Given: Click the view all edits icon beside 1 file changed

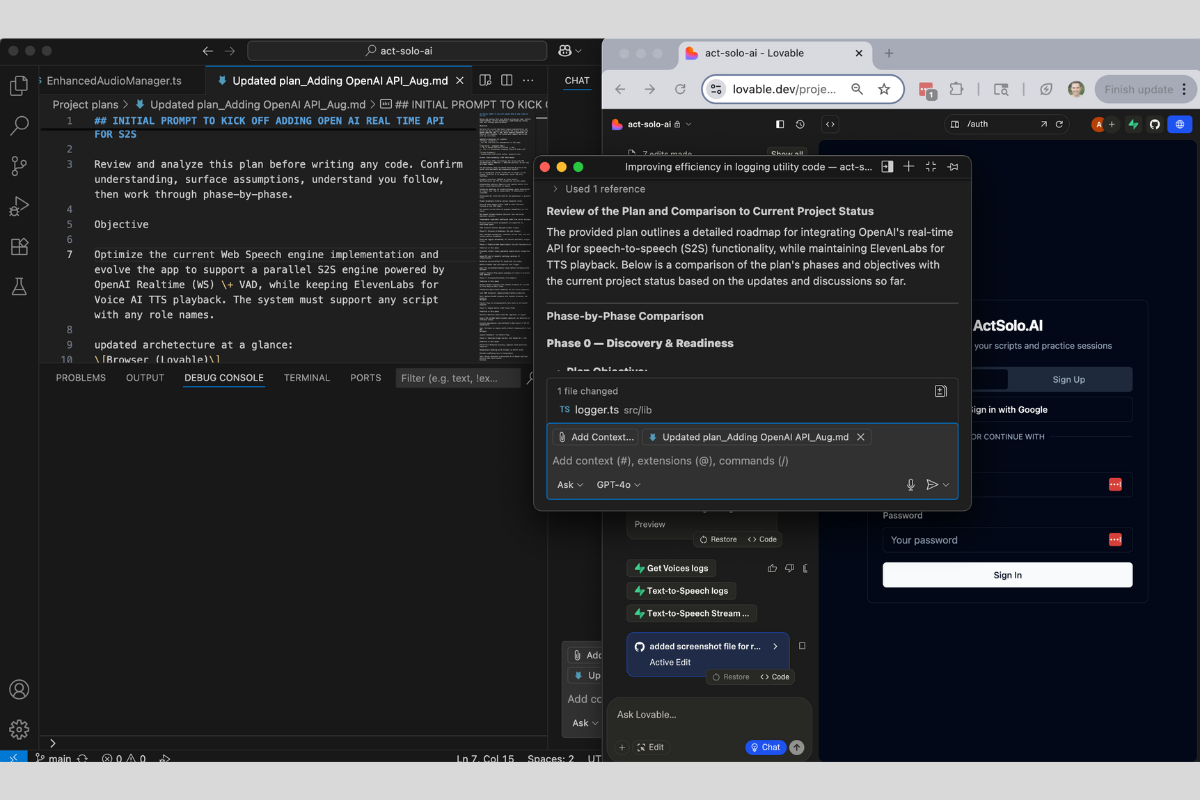Looking at the screenshot, I should (941, 391).
